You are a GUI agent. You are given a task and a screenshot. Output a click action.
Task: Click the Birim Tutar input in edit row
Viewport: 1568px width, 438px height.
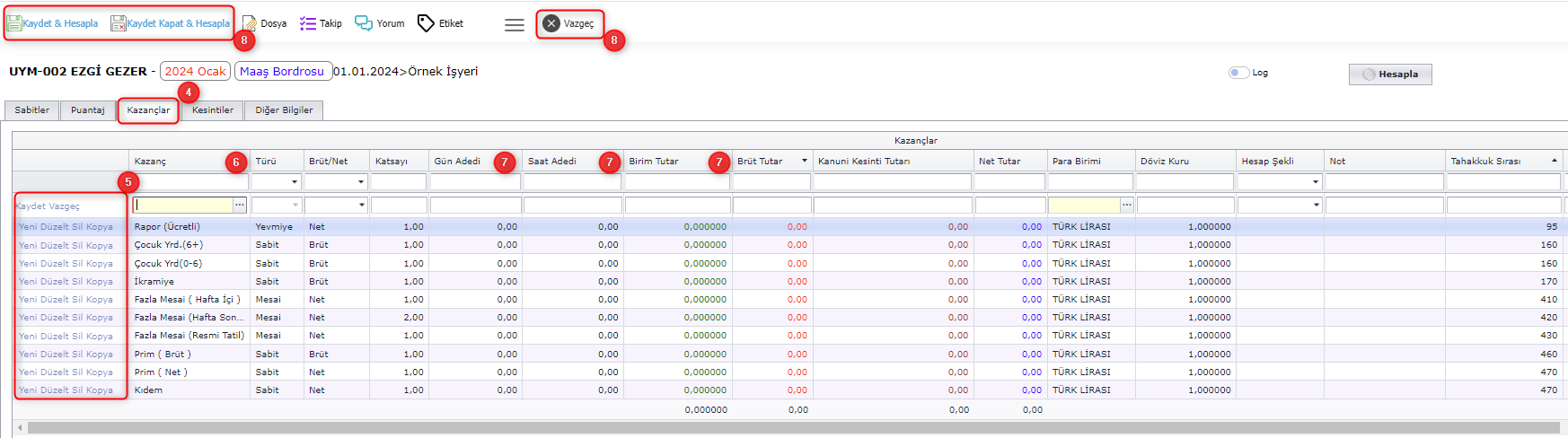click(x=678, y=206)
